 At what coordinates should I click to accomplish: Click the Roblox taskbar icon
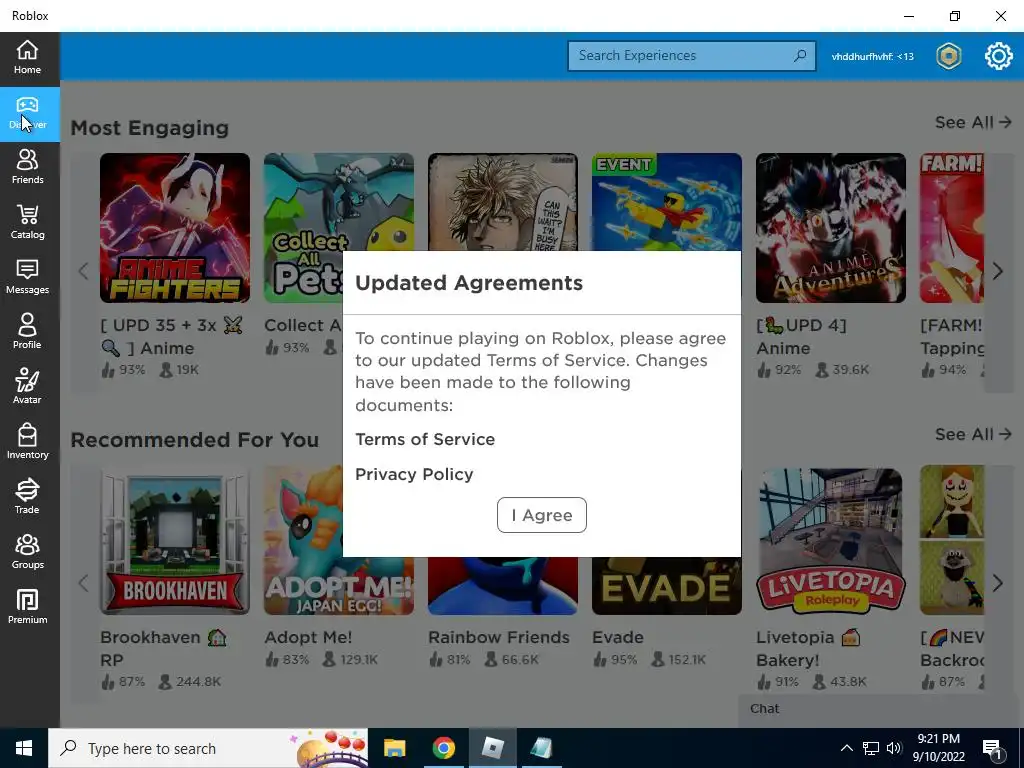coord(492,748)
